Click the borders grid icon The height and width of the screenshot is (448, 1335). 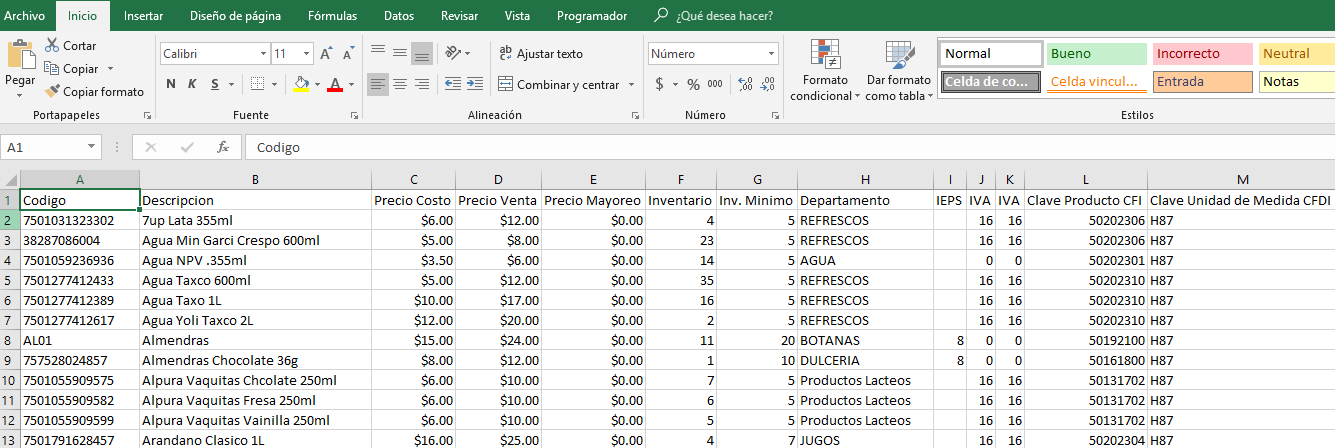pos(257,84)
